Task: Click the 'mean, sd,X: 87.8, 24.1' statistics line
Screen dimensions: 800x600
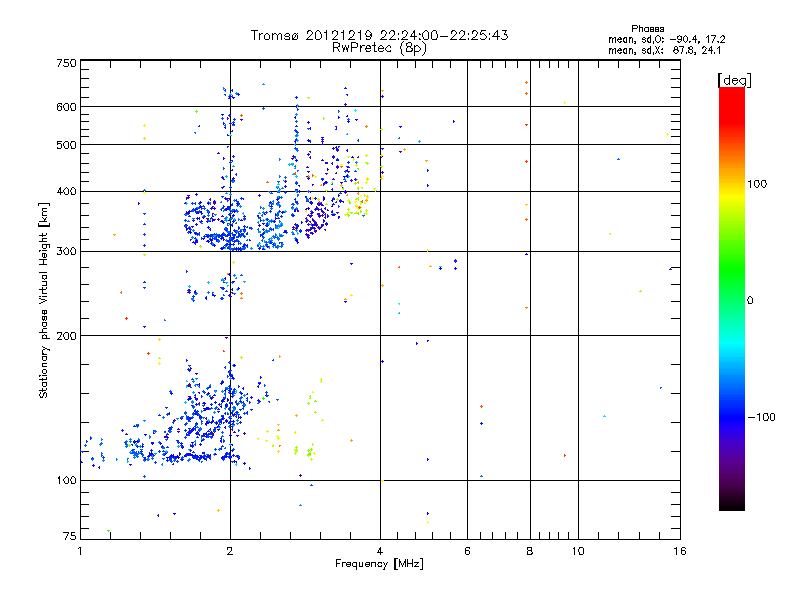Action: [664, 50]
